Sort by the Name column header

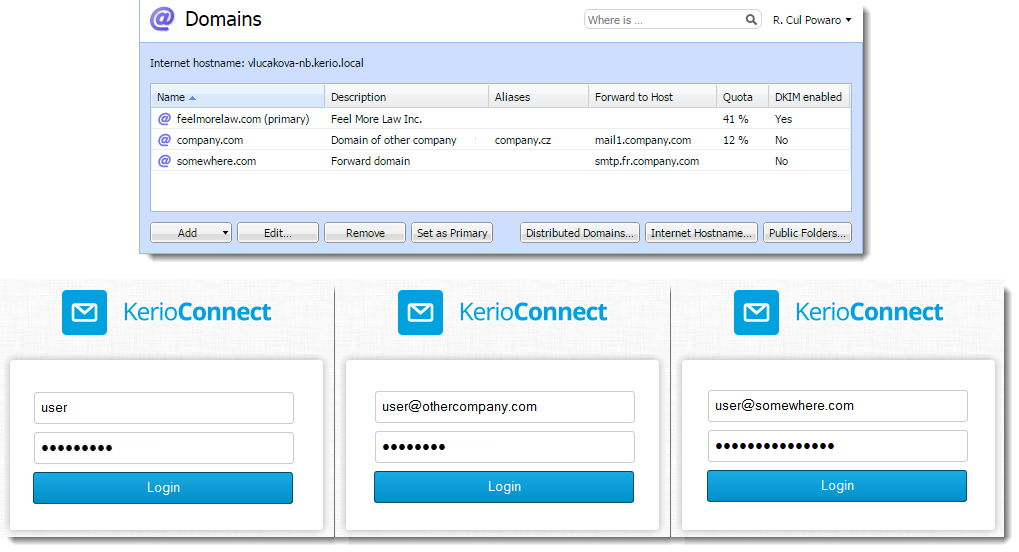pyautogui.click(x=238, y=97)
